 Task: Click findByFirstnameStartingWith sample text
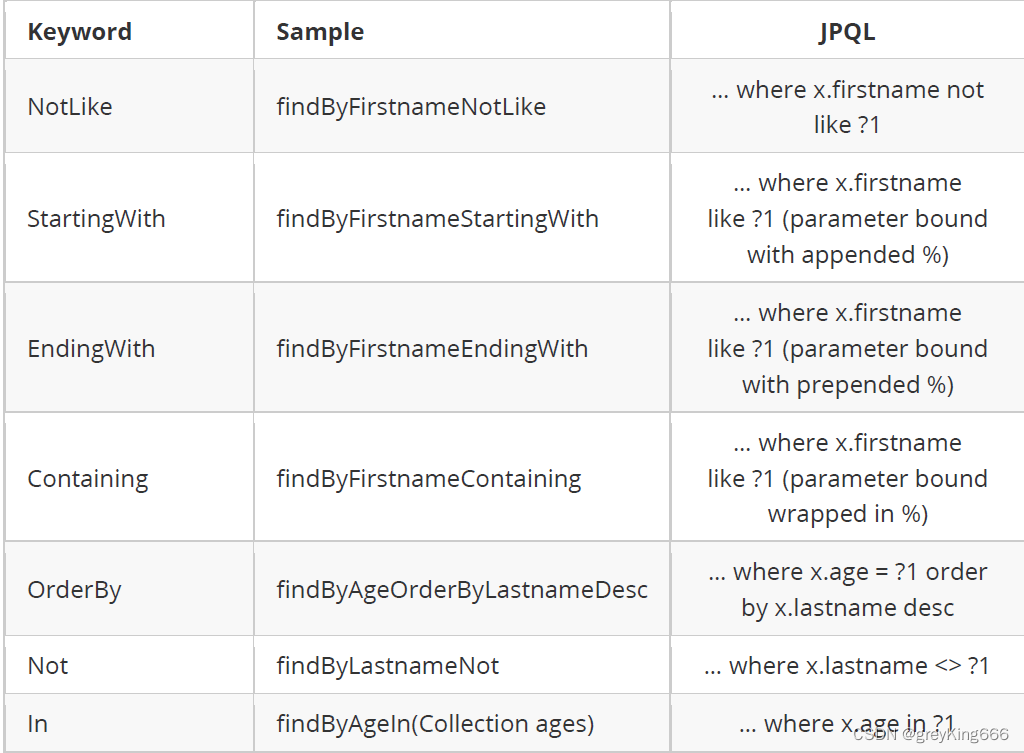(x=437, y=219)
